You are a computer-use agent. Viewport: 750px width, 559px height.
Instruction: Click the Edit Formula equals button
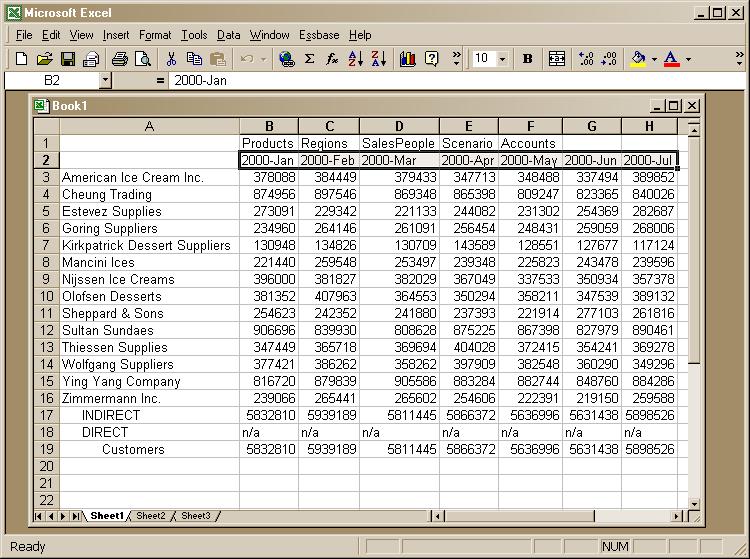160,81
